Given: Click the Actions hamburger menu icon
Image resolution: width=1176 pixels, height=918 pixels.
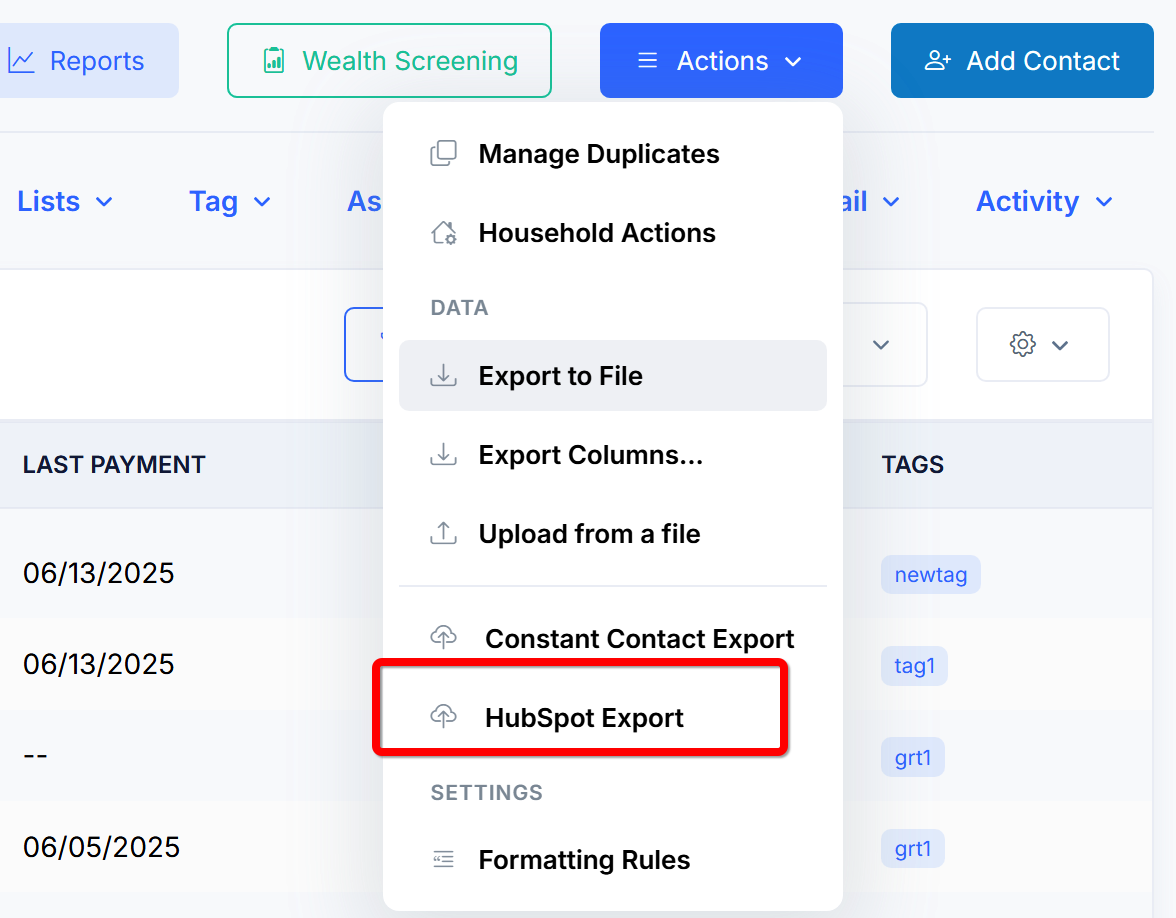Looking at the screenshot, I should [x=647, y=60].
